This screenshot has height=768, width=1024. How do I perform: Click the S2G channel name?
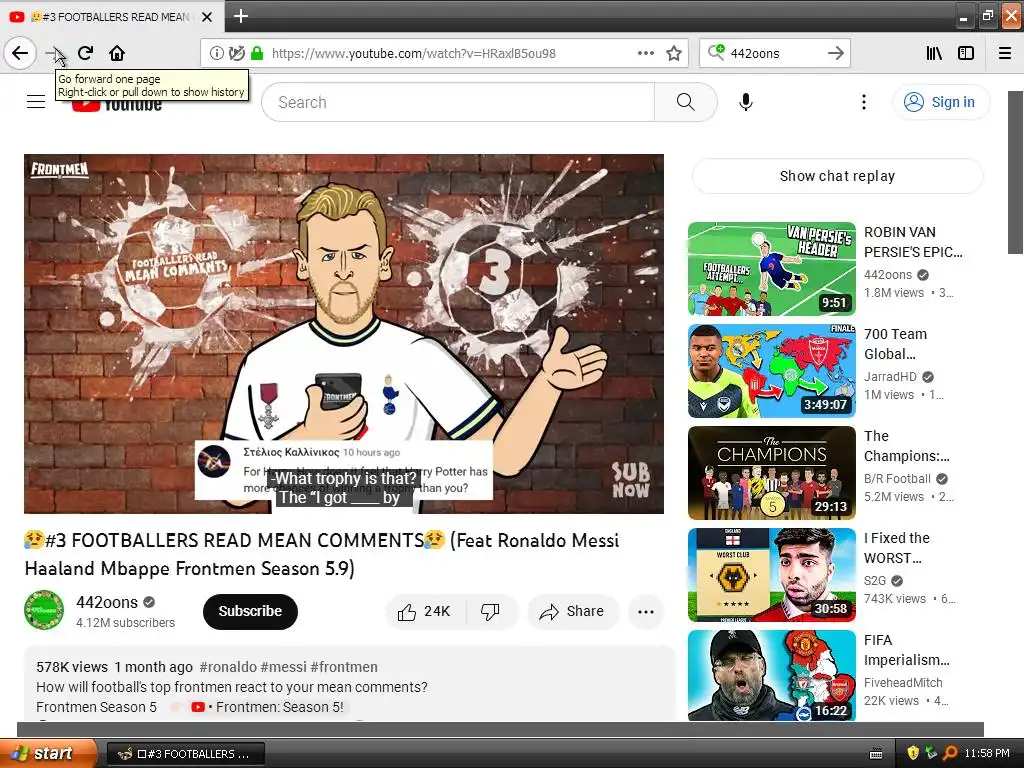[x=875, y=581]
